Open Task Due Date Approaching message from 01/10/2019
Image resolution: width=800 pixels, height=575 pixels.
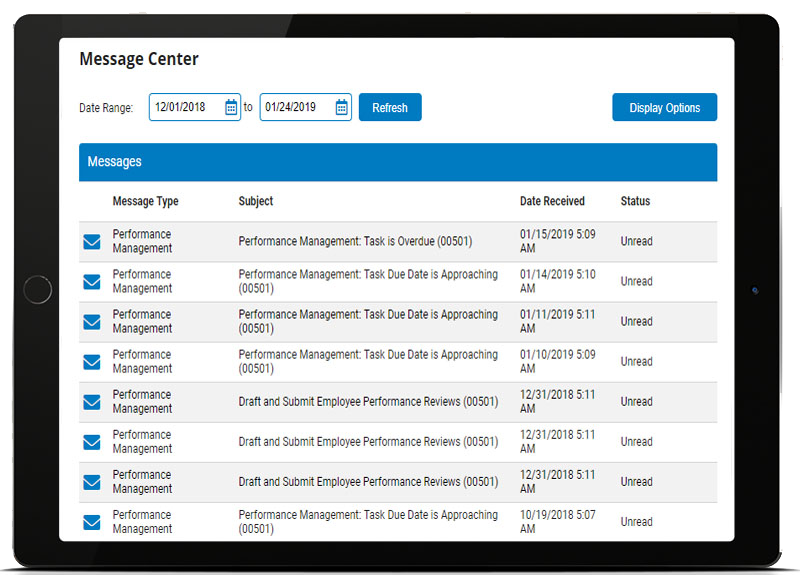pyautogui.click(x=368, y=362)
